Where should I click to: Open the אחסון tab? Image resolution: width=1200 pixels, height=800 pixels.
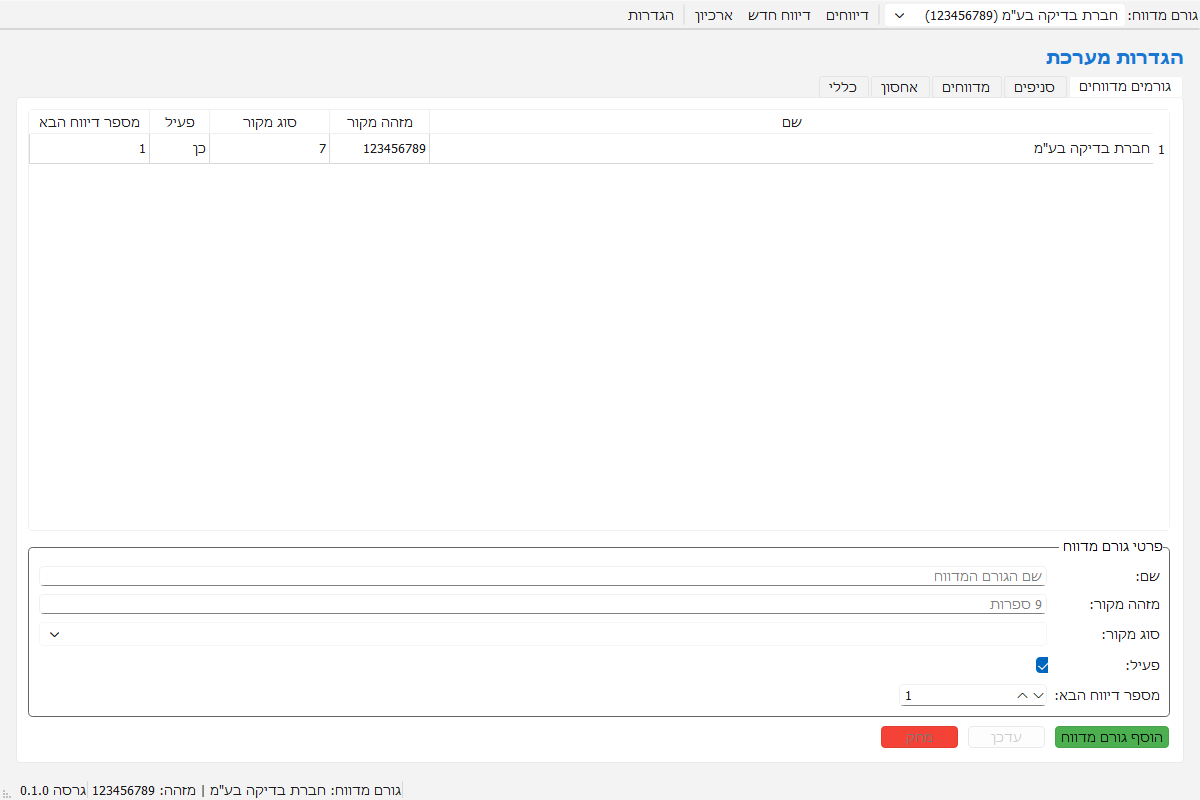point(902,88)
